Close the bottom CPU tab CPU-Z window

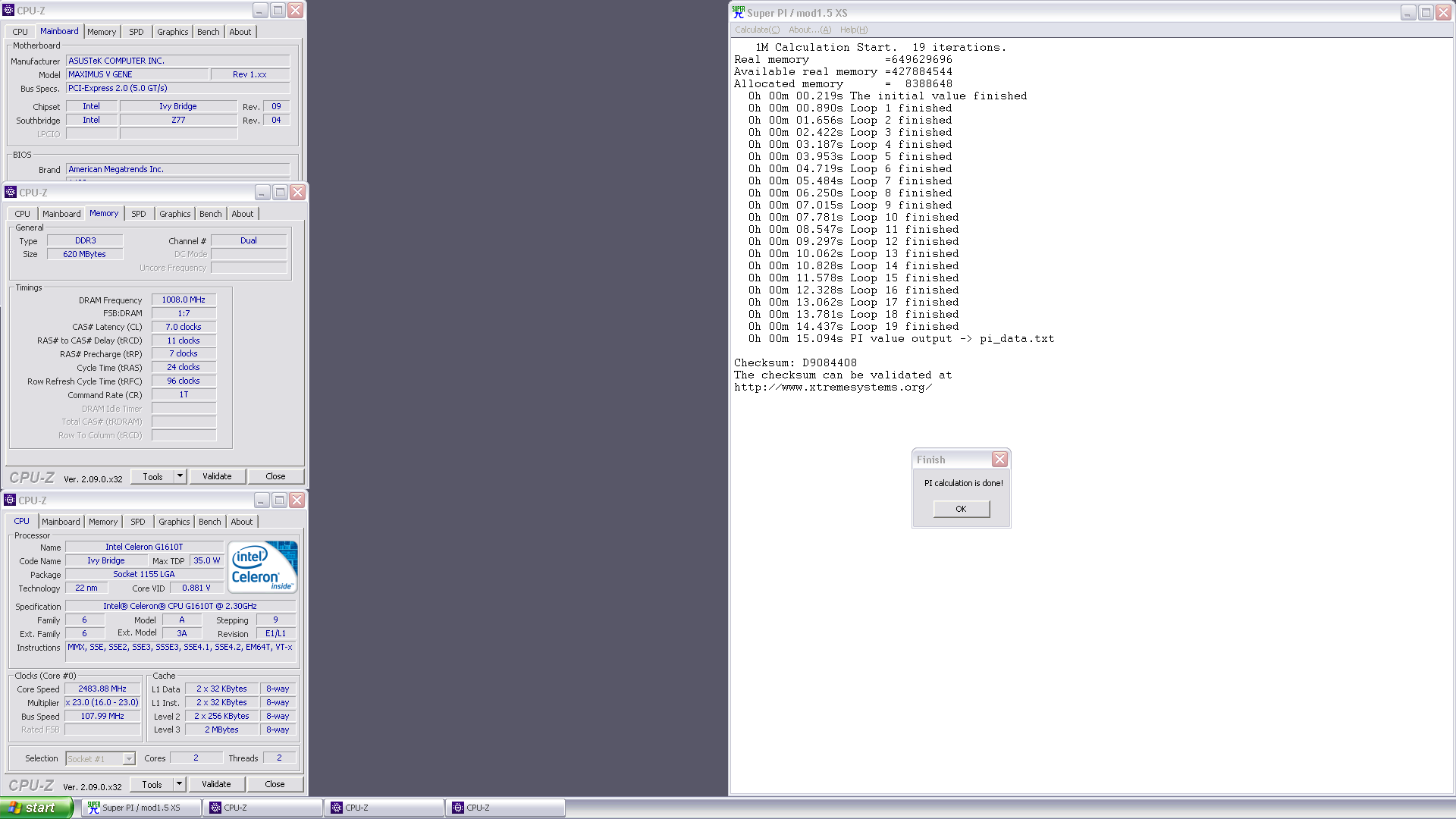coord(297,500)
